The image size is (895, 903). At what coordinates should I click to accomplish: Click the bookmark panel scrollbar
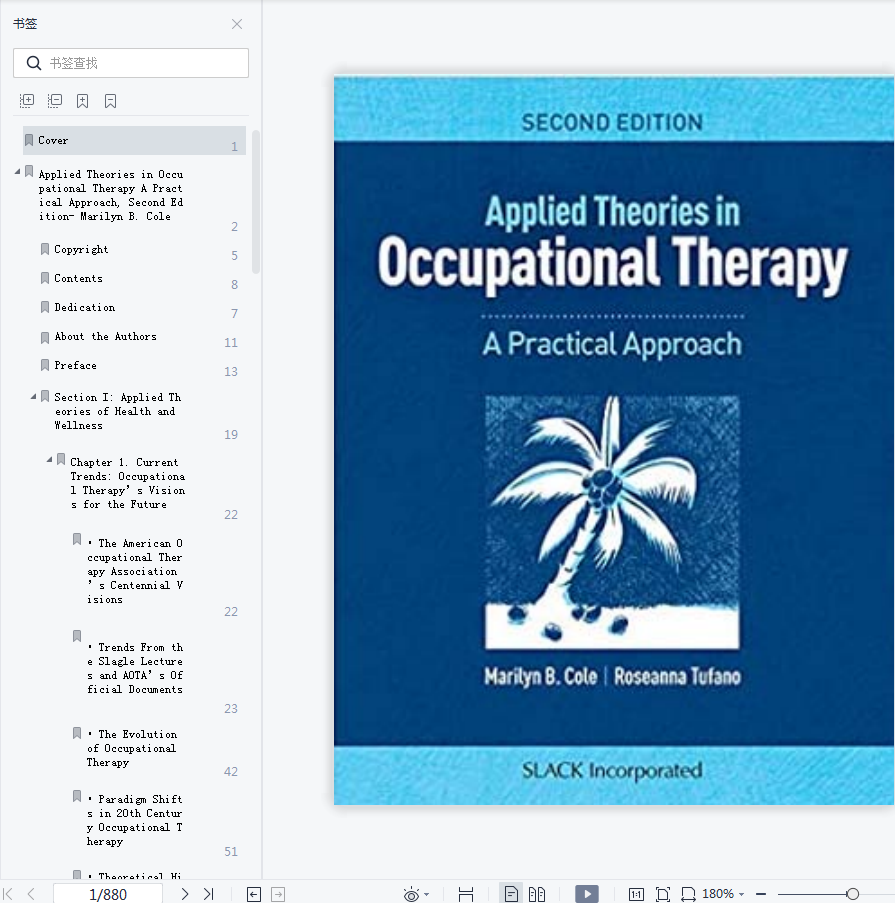tap(256, 202)
